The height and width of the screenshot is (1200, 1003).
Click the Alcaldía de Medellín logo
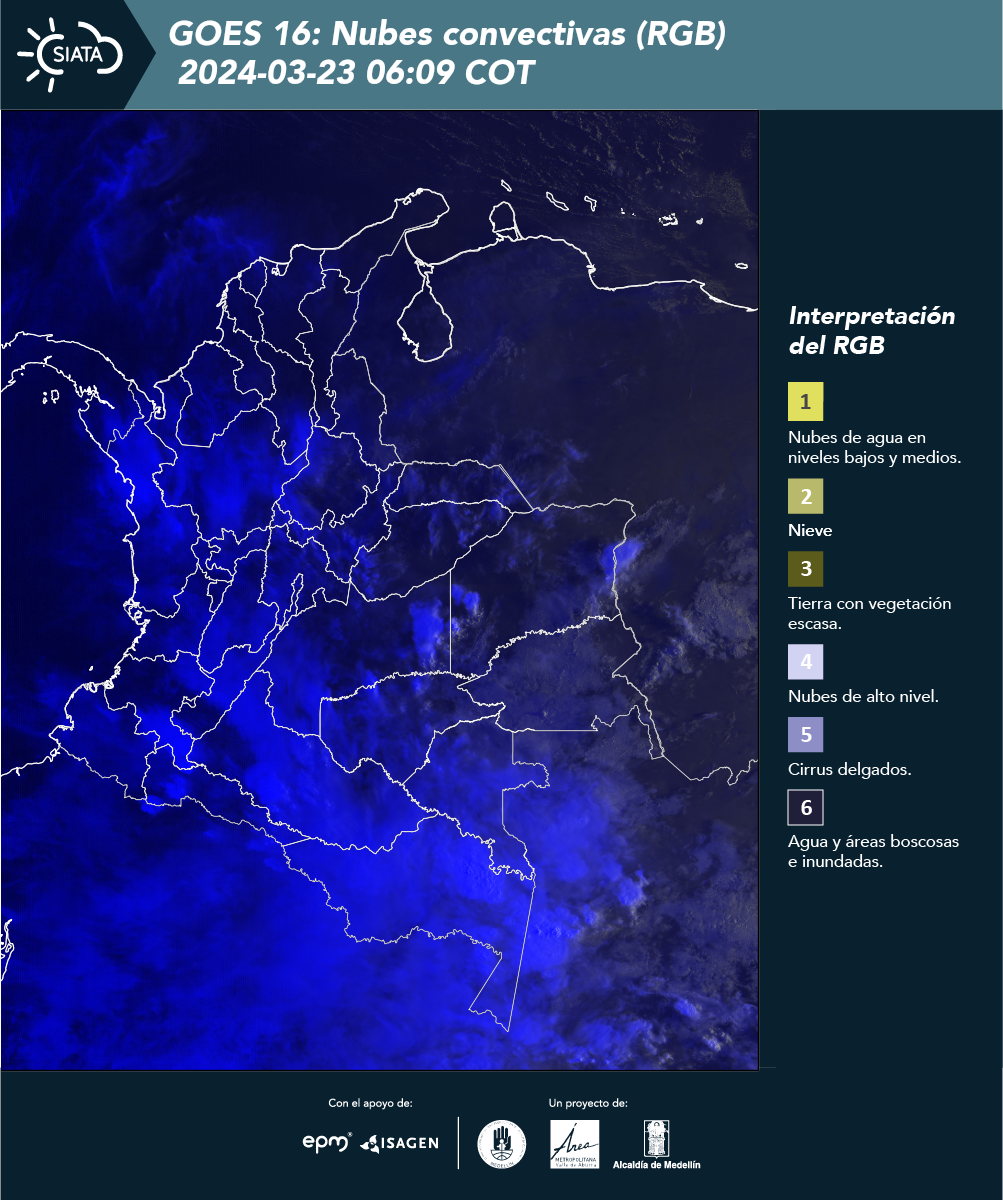[657, 1144]
